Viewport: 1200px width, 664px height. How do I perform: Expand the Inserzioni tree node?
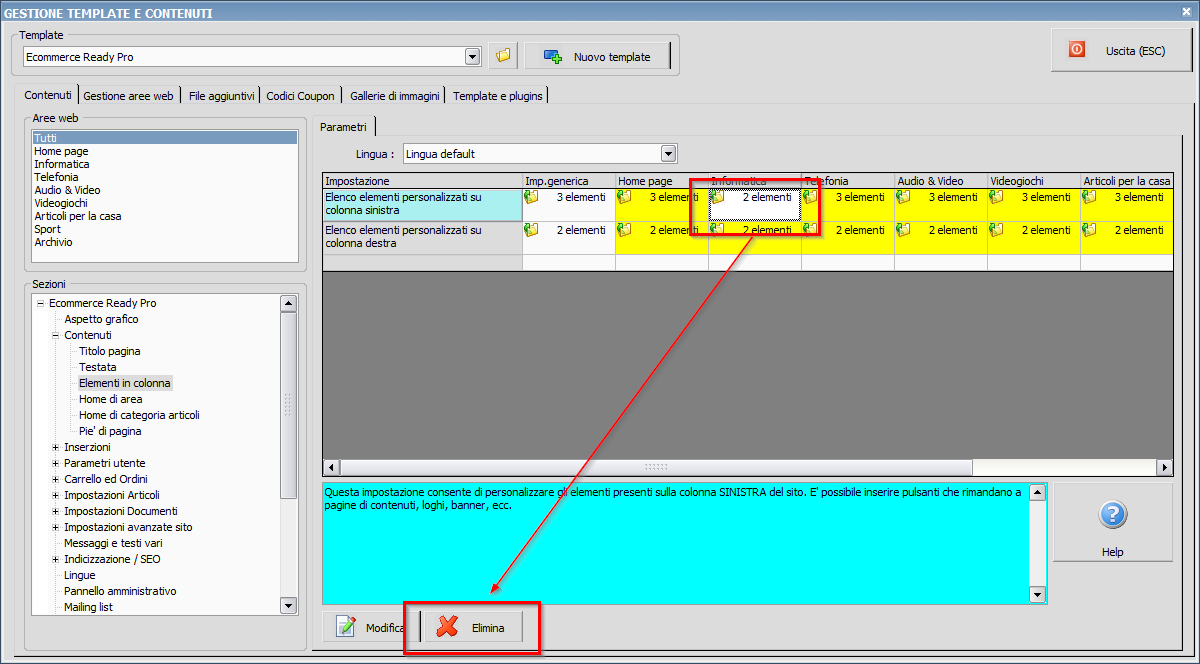tap(56, 447)
